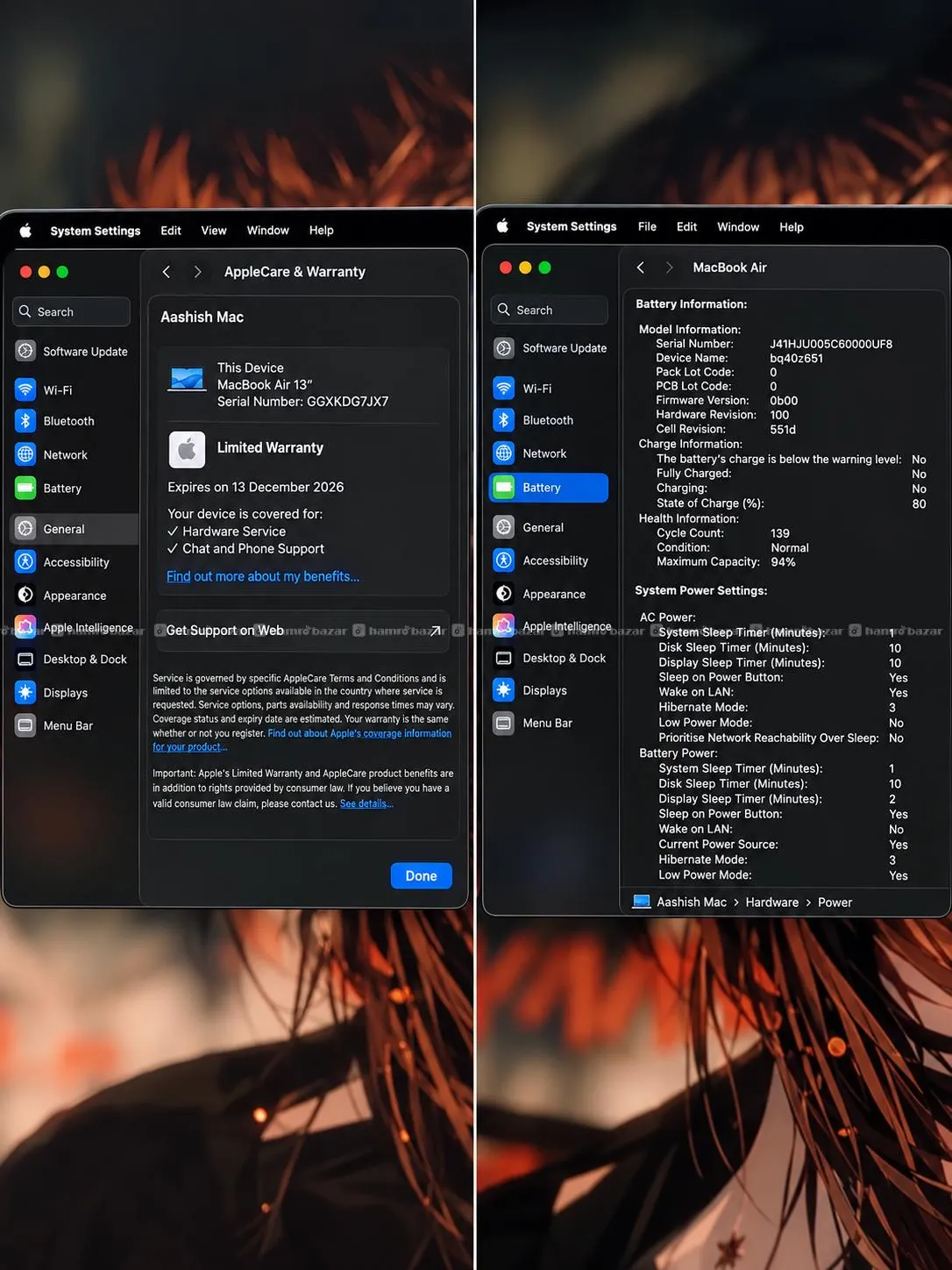This screenshot has height=1270, width=952.
Task: Click Expires on 13 December 2026 text
Action: 256,487
